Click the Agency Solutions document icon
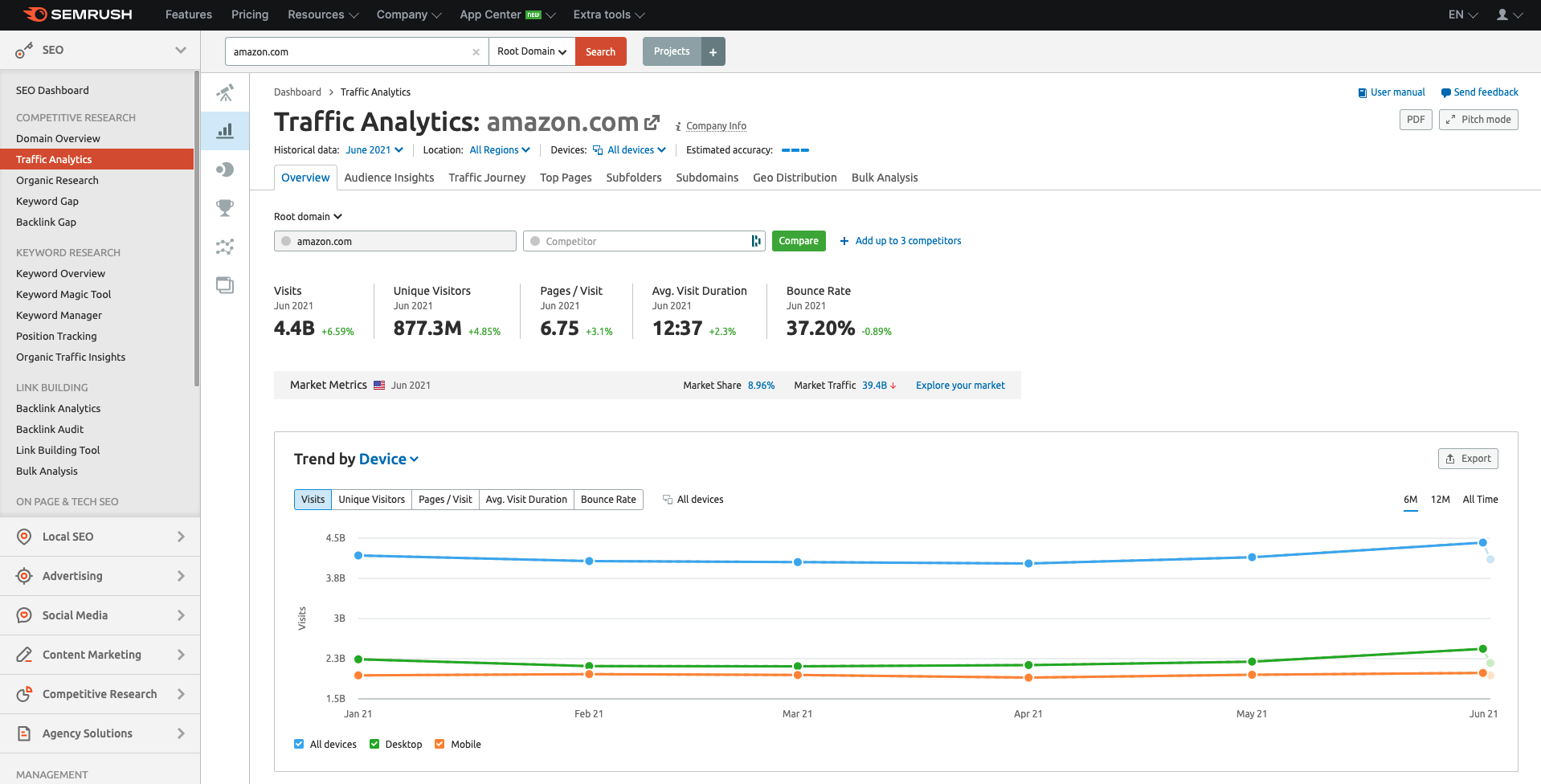This screenshot has height=784, width=1541. pos(24,733)
